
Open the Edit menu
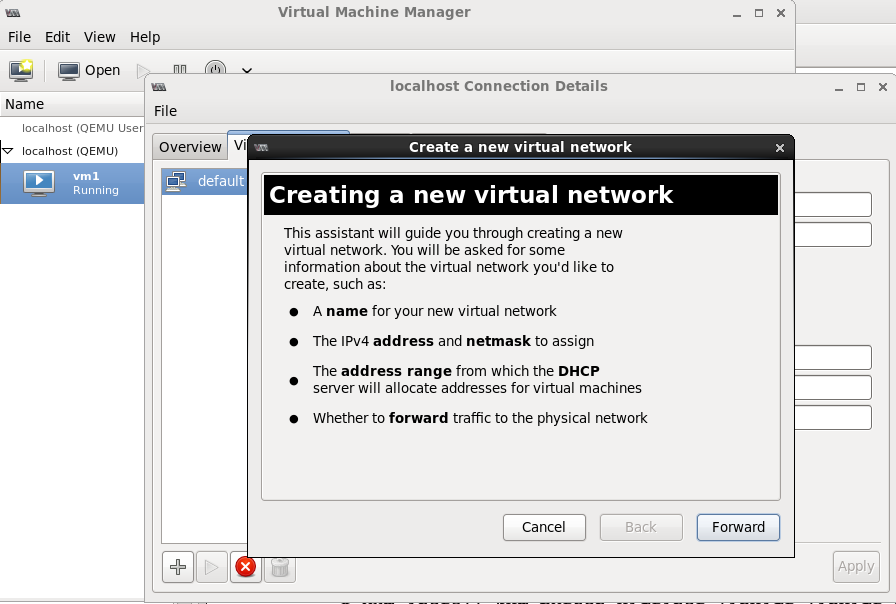[x=57, y=37]
